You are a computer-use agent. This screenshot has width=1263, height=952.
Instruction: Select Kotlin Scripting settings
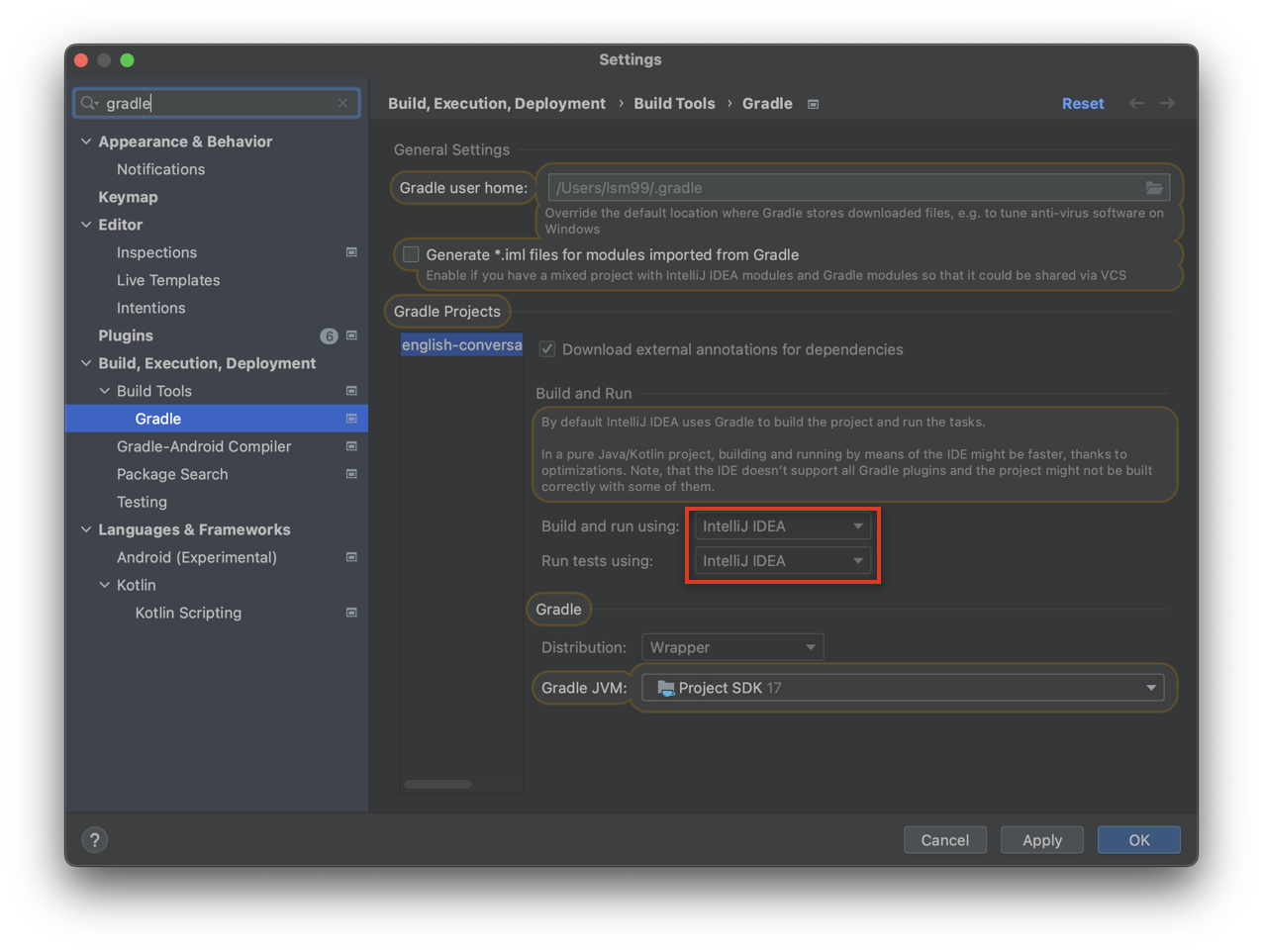[188, 613]
